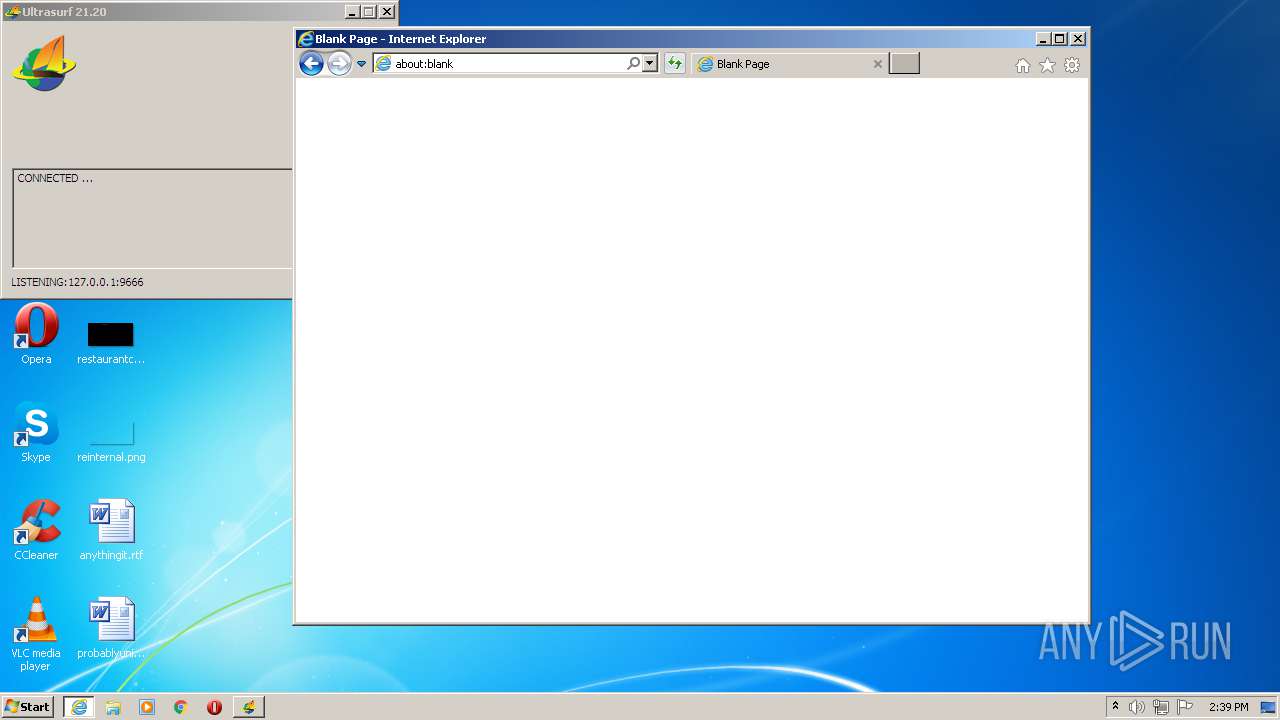Click the Ultrasurf title bar icon

(12, 12)
